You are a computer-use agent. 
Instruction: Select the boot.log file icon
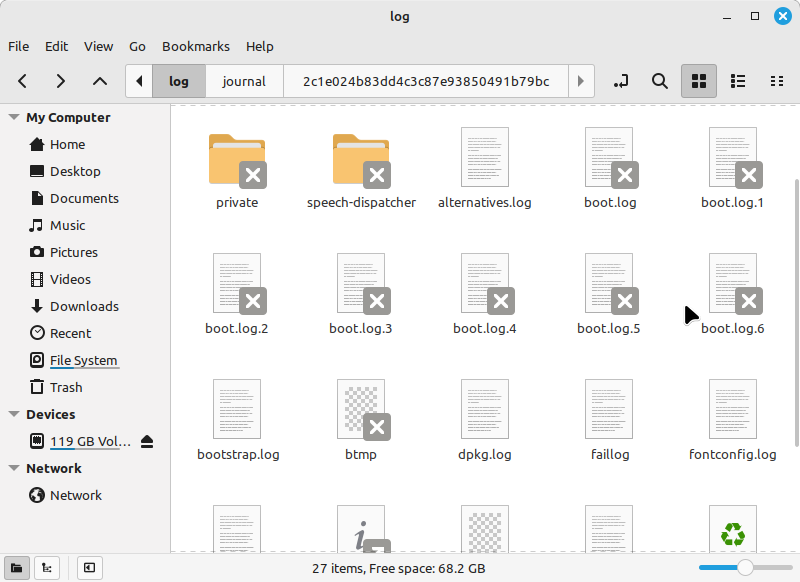[x=610, y=157]
